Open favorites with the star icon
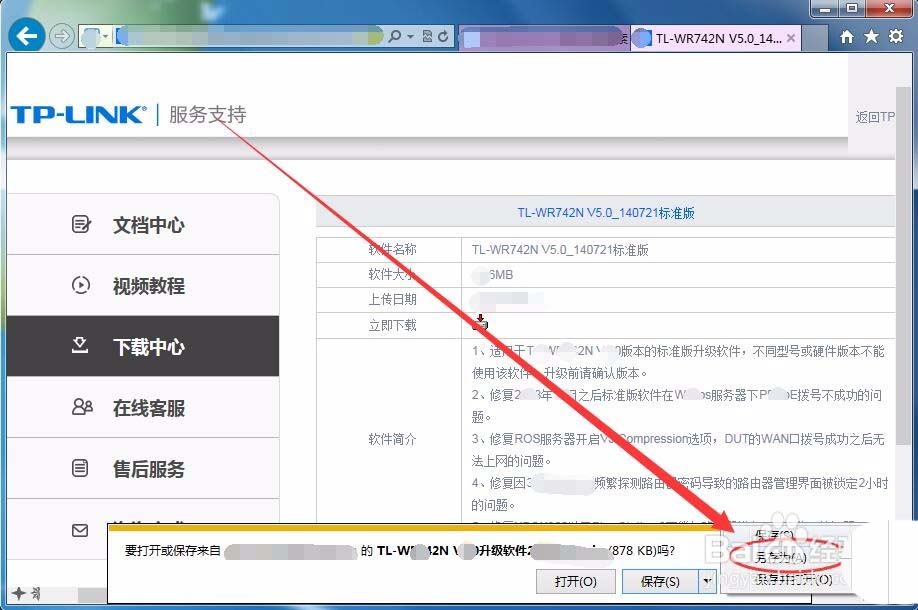 (x=871, y=36)
